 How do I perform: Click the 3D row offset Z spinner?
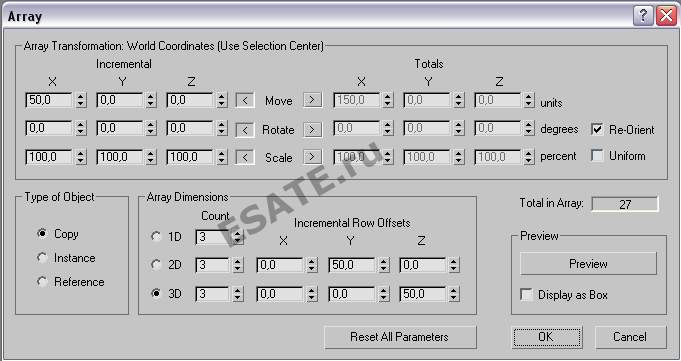pos(454,294)
